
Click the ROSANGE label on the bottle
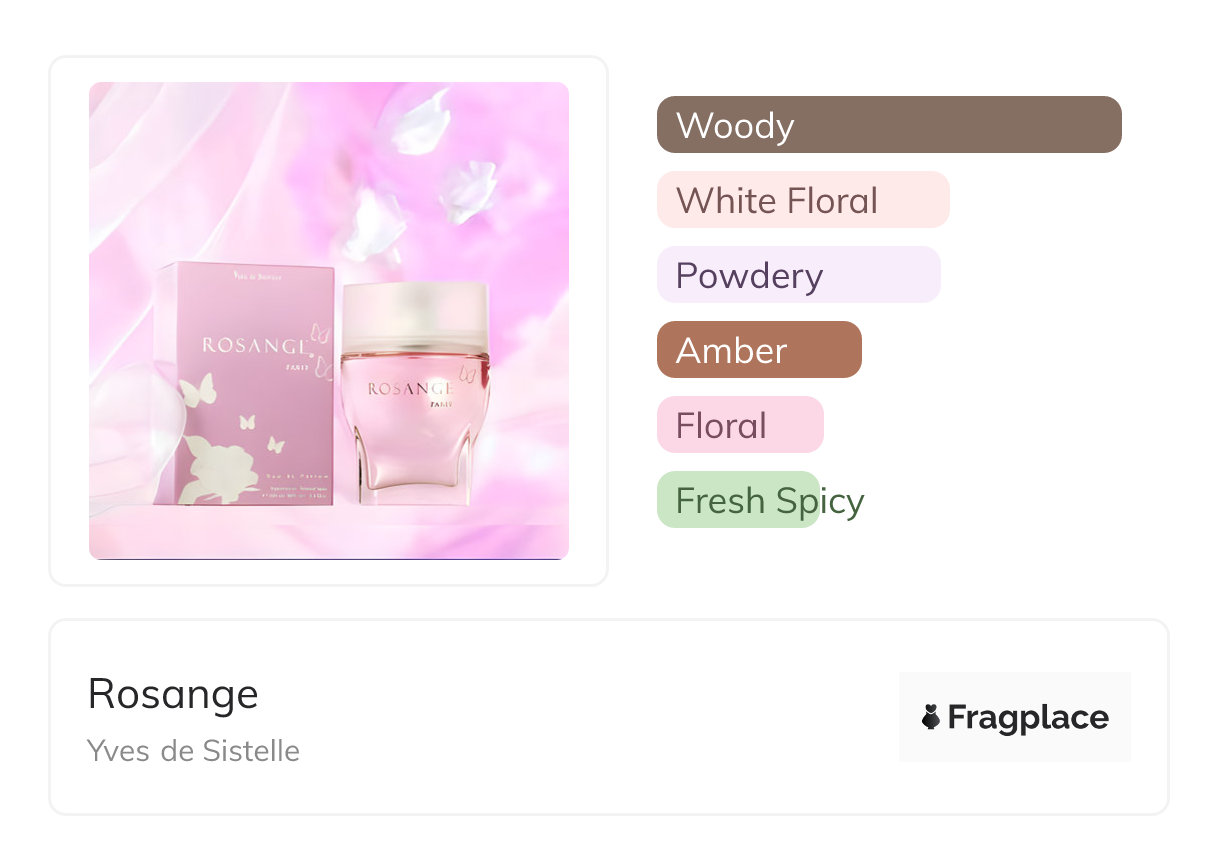411,388
